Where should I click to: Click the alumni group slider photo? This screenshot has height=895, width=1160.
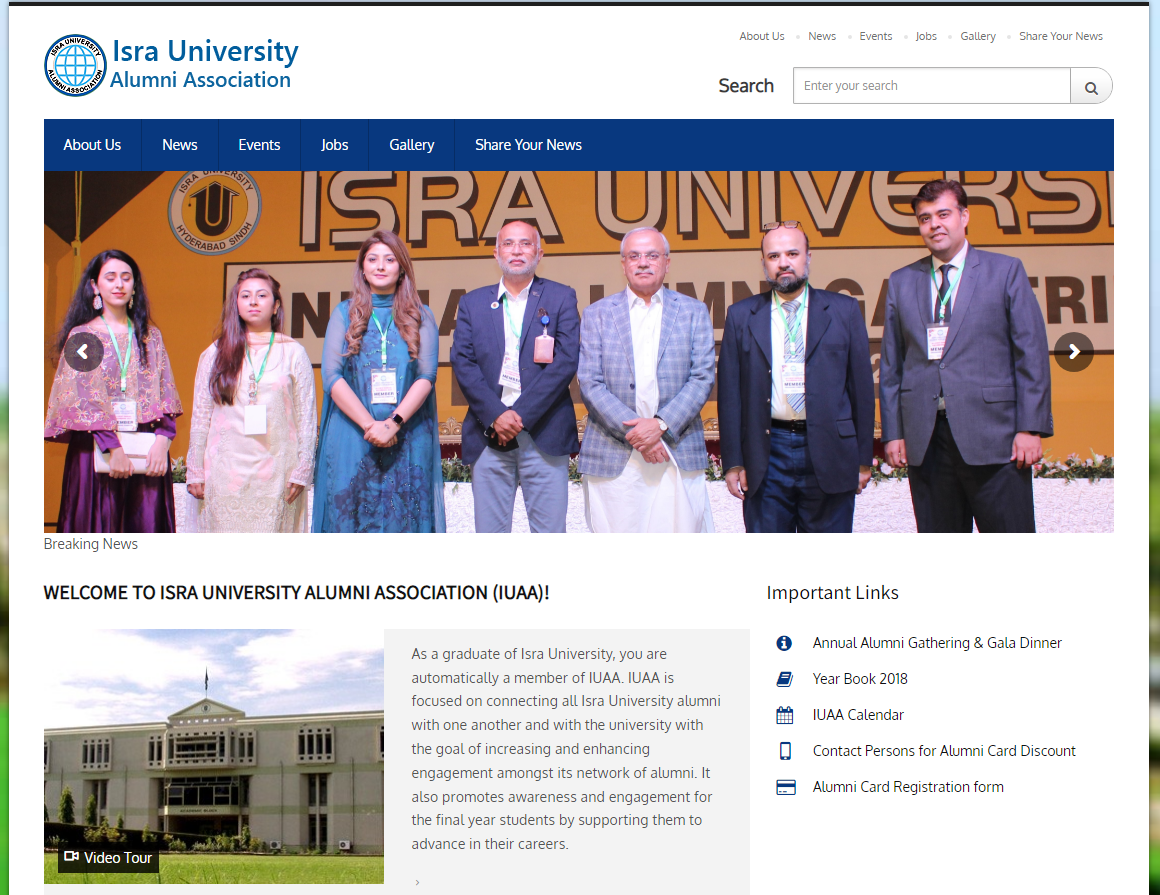[579, 352]
